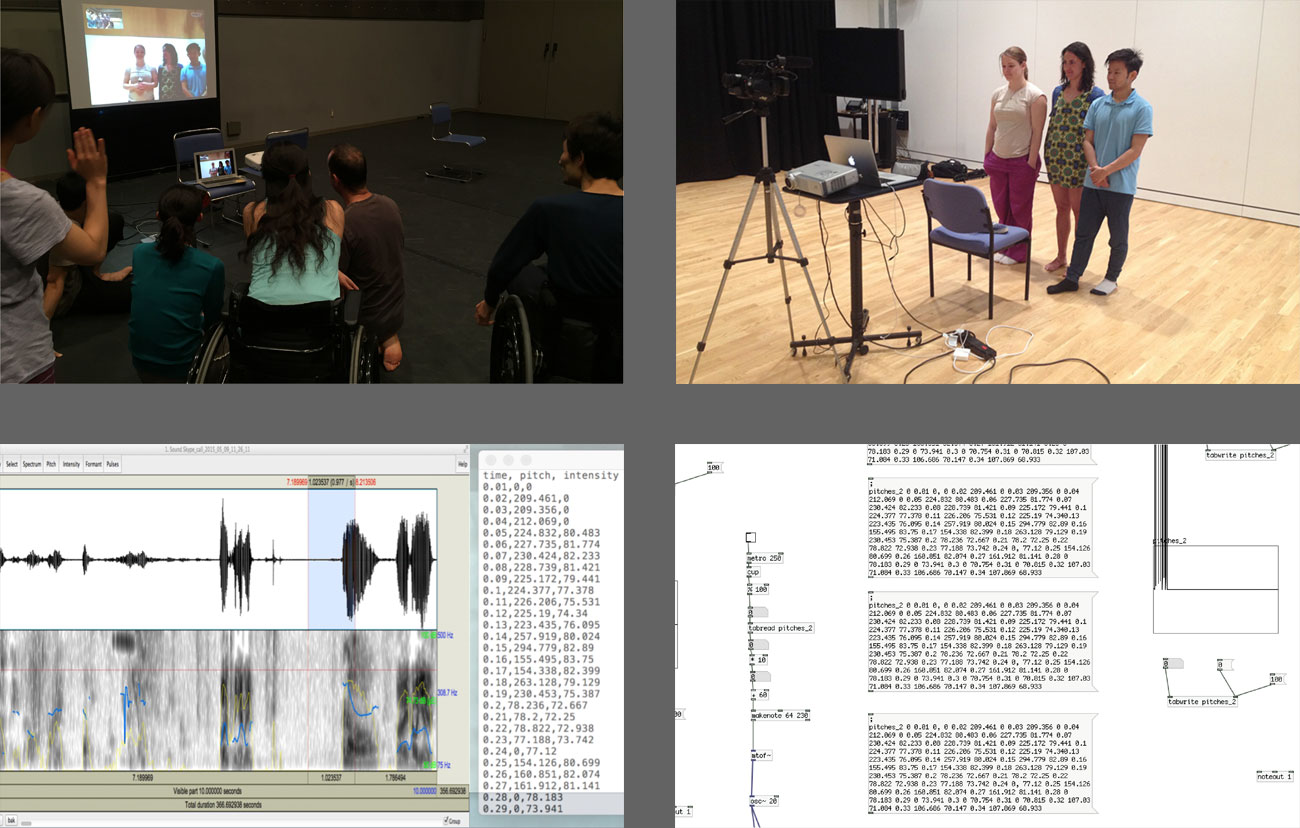Open the Formant menu in Praat editor
This screenshot has height=828, width=1300.
[x=93, y=464]
